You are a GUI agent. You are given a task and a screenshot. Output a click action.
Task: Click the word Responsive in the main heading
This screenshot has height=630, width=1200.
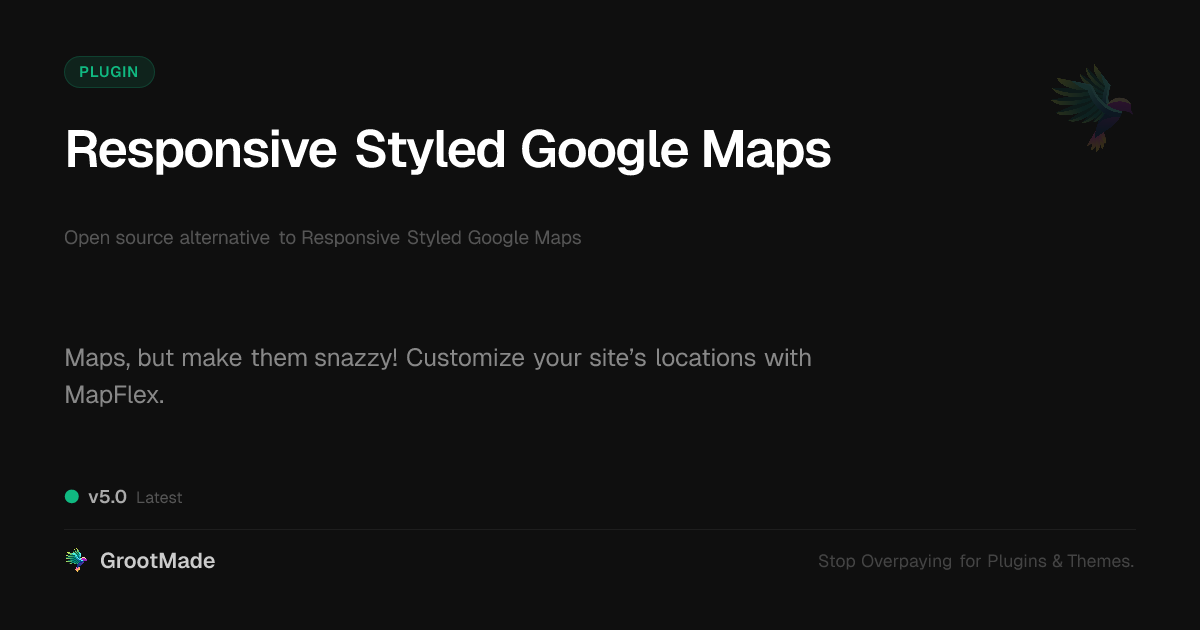click(x=200, y=150)
